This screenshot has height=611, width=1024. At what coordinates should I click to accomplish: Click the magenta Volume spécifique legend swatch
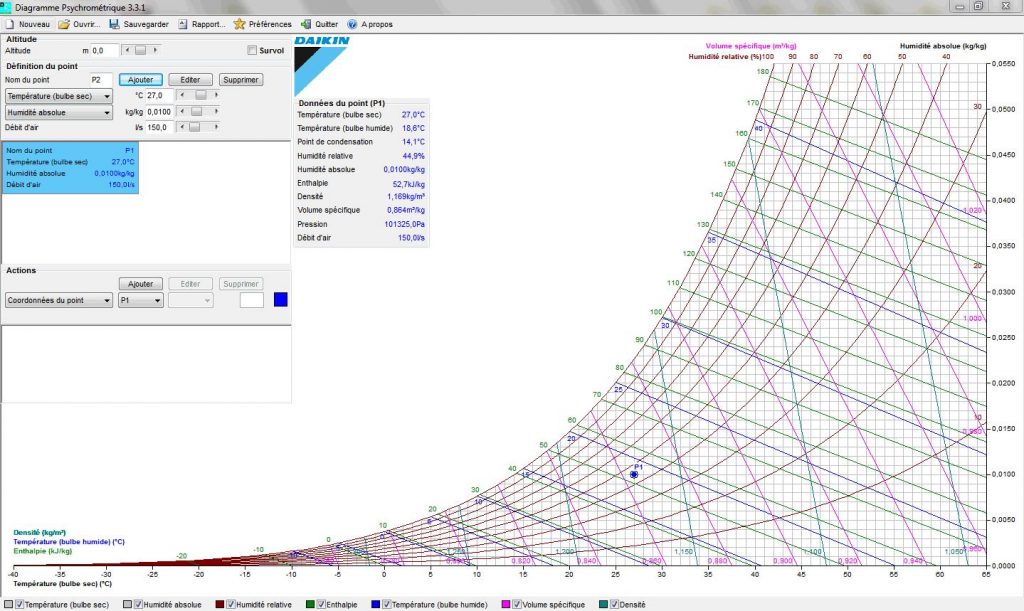coord(505,604)
